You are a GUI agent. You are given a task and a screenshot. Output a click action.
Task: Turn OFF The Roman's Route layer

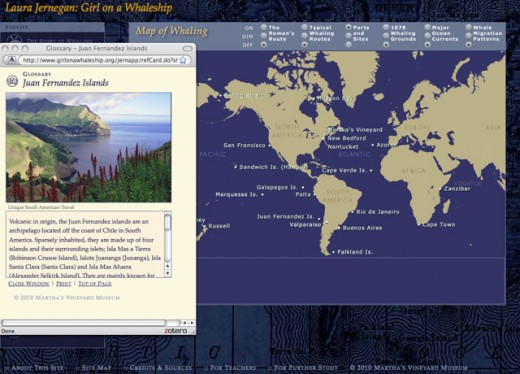(264, 45)
